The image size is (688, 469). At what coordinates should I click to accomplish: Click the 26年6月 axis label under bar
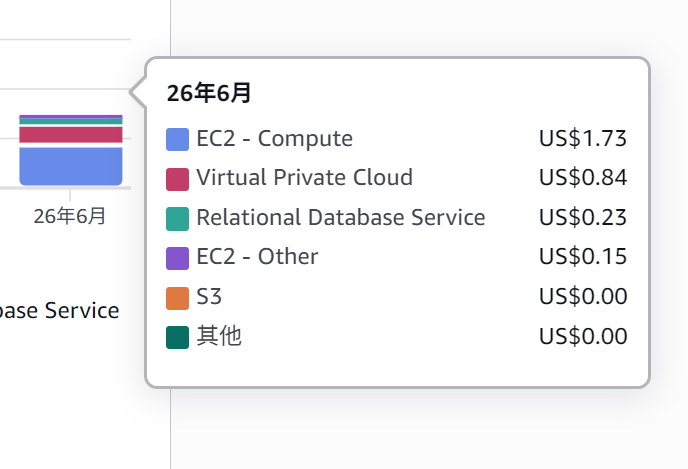tap(70, 216)
